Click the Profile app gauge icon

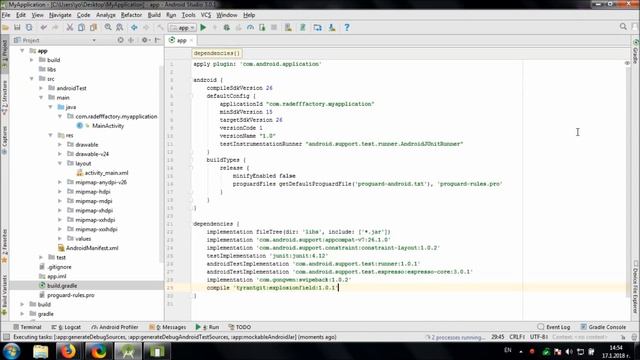coord(250,27)
